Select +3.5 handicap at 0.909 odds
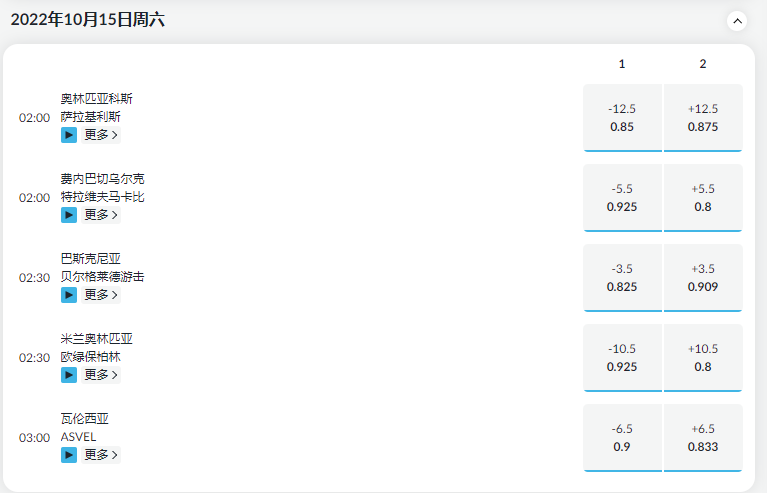The image size is (767, 493). 703,278
